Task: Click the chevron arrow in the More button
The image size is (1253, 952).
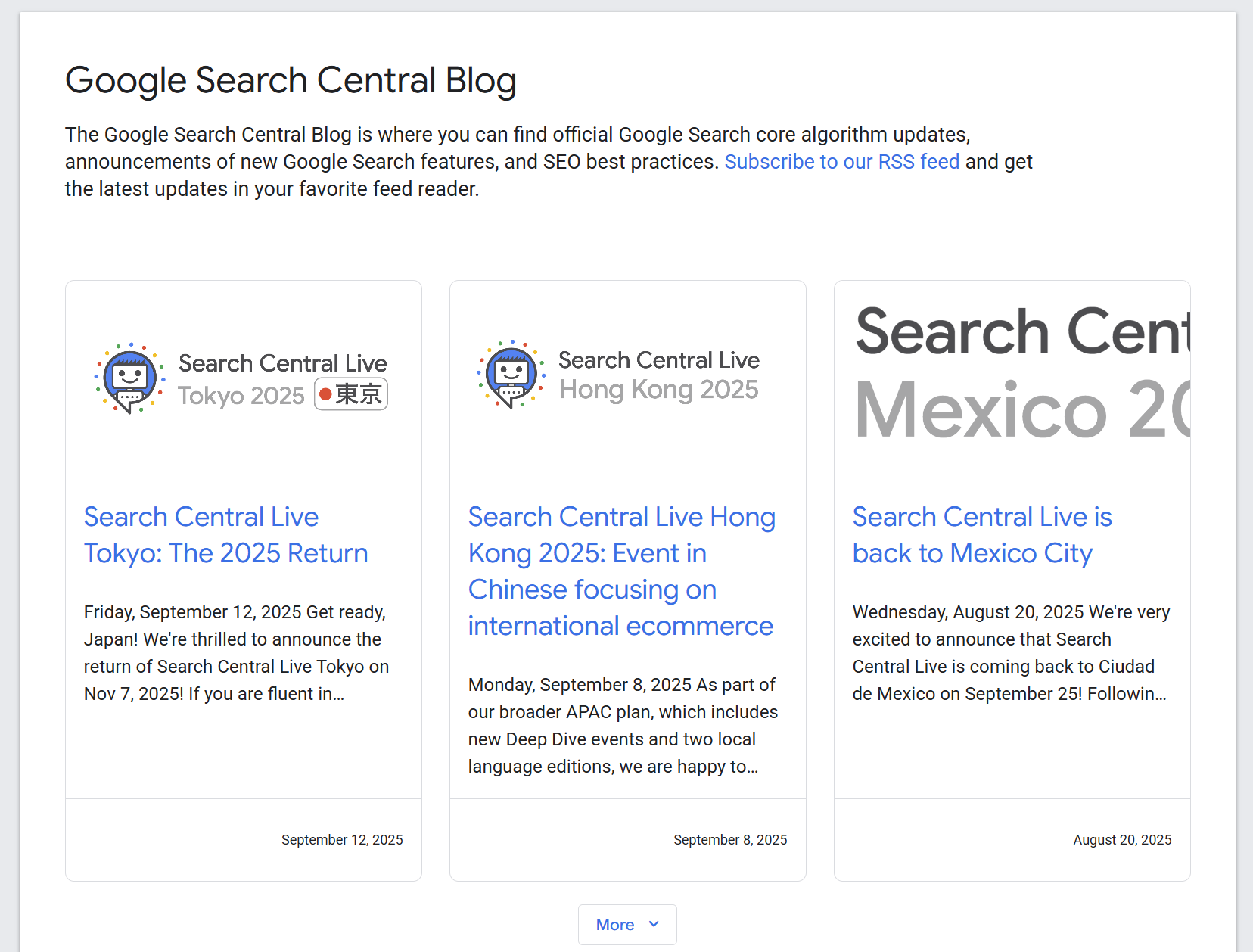Action: (x=654, y=924)
